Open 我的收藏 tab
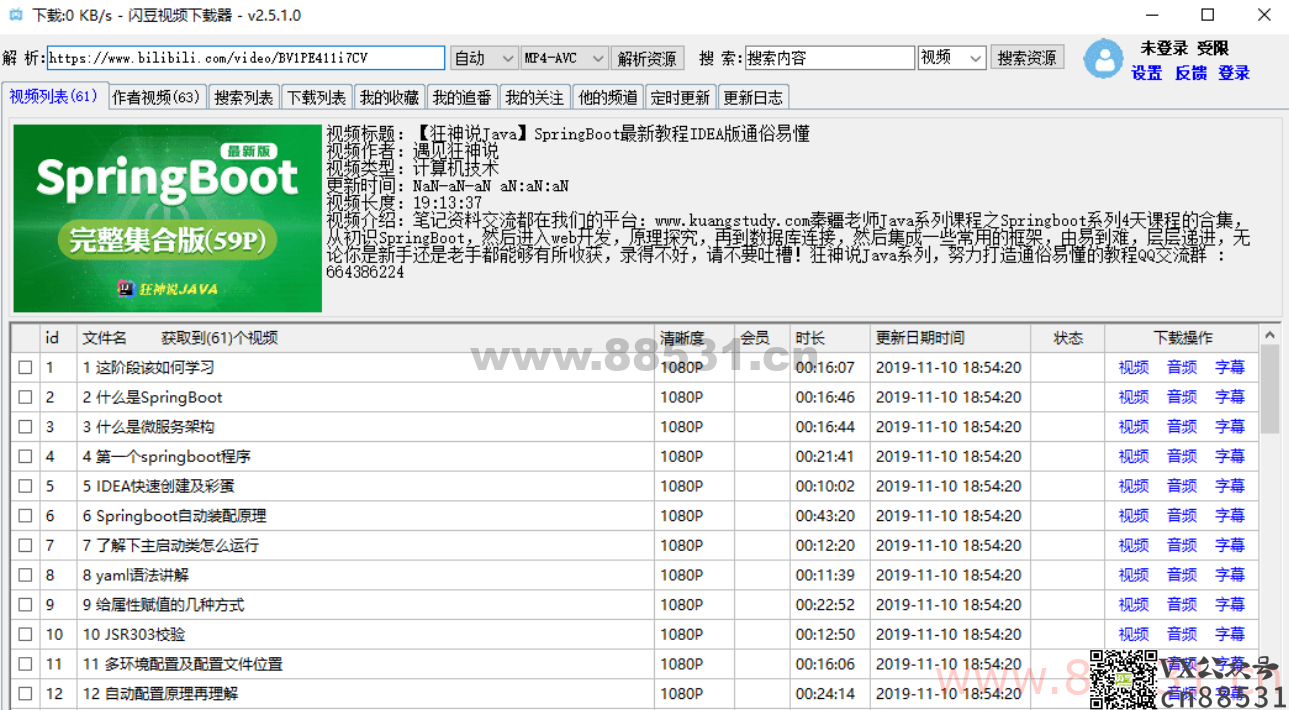The height and width of the screenshot is (710, 1289). pos(389,97)
